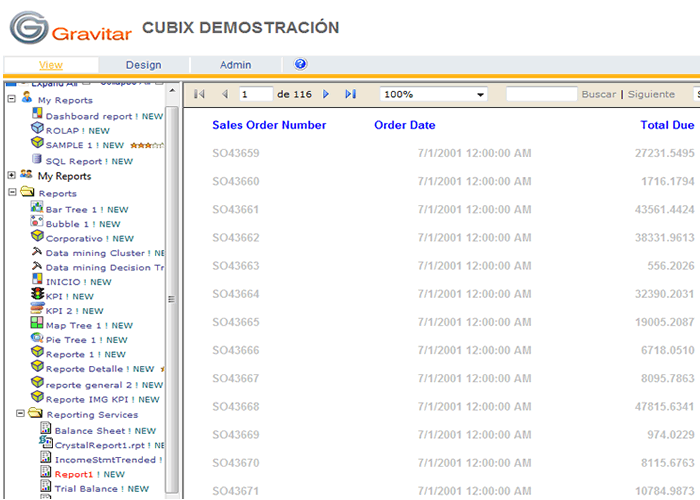Open reporte general 2 link
This screenshot has height=500, width=700.
(x=88, y=385)
